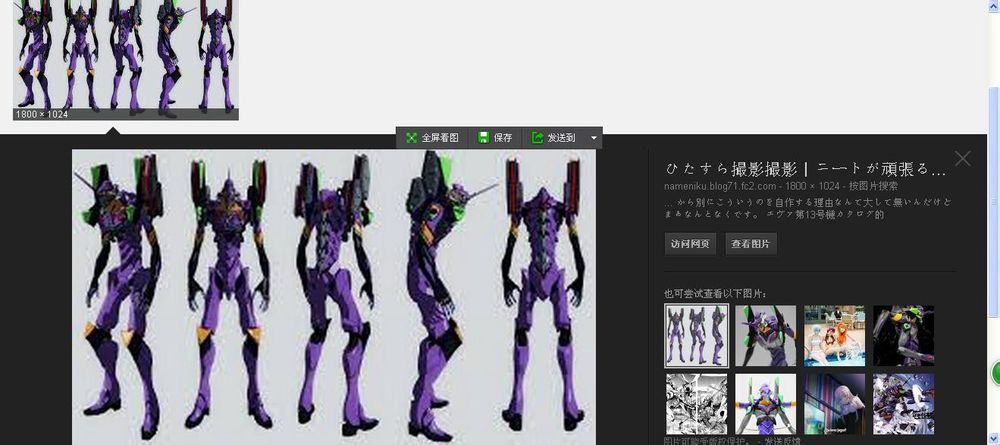The image size is (1000, 445).
Task: Select the highlighted related thumbnail of three purple mechs
Action: [696, 335]
